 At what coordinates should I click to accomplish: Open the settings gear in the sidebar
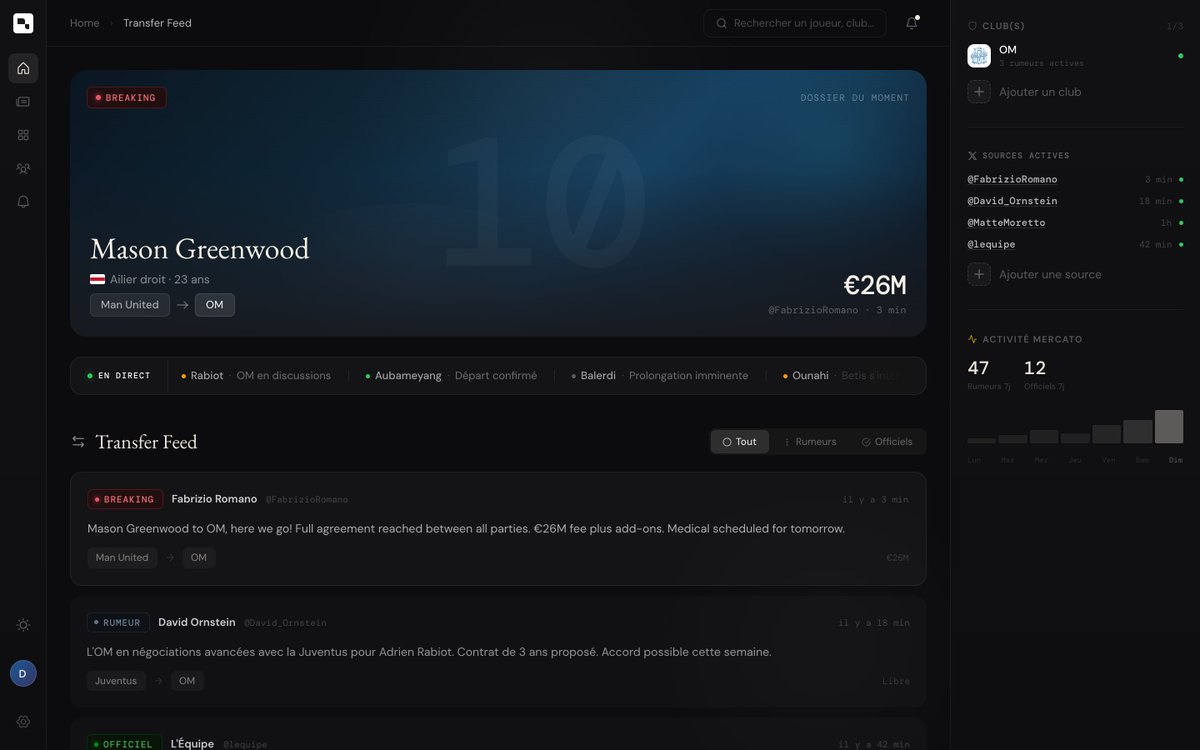point(23,721)
